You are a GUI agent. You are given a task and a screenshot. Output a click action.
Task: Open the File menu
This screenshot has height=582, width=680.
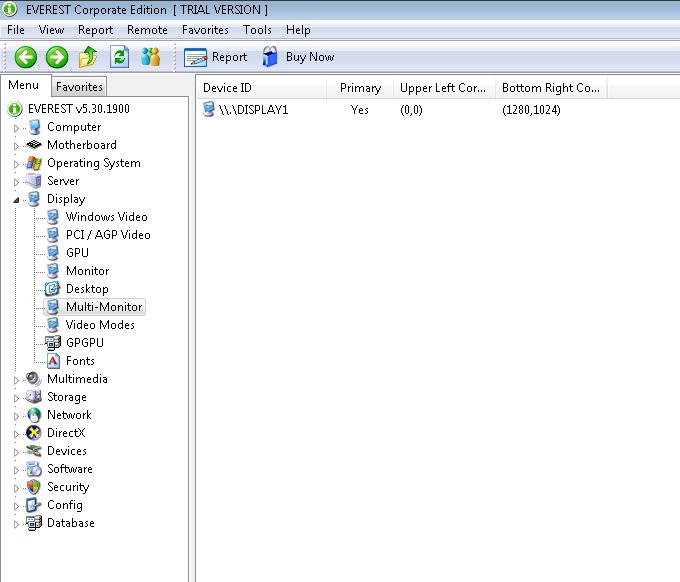pos(16,30)
